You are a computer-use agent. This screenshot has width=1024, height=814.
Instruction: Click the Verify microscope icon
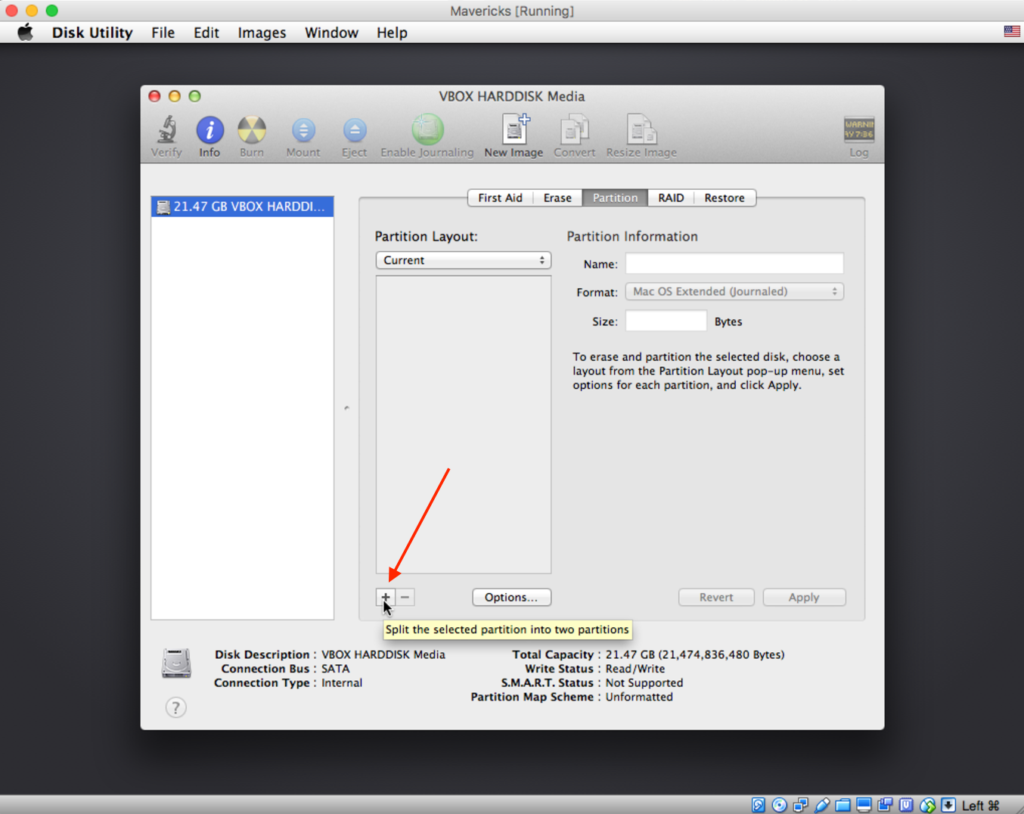[x=166, y=131]
